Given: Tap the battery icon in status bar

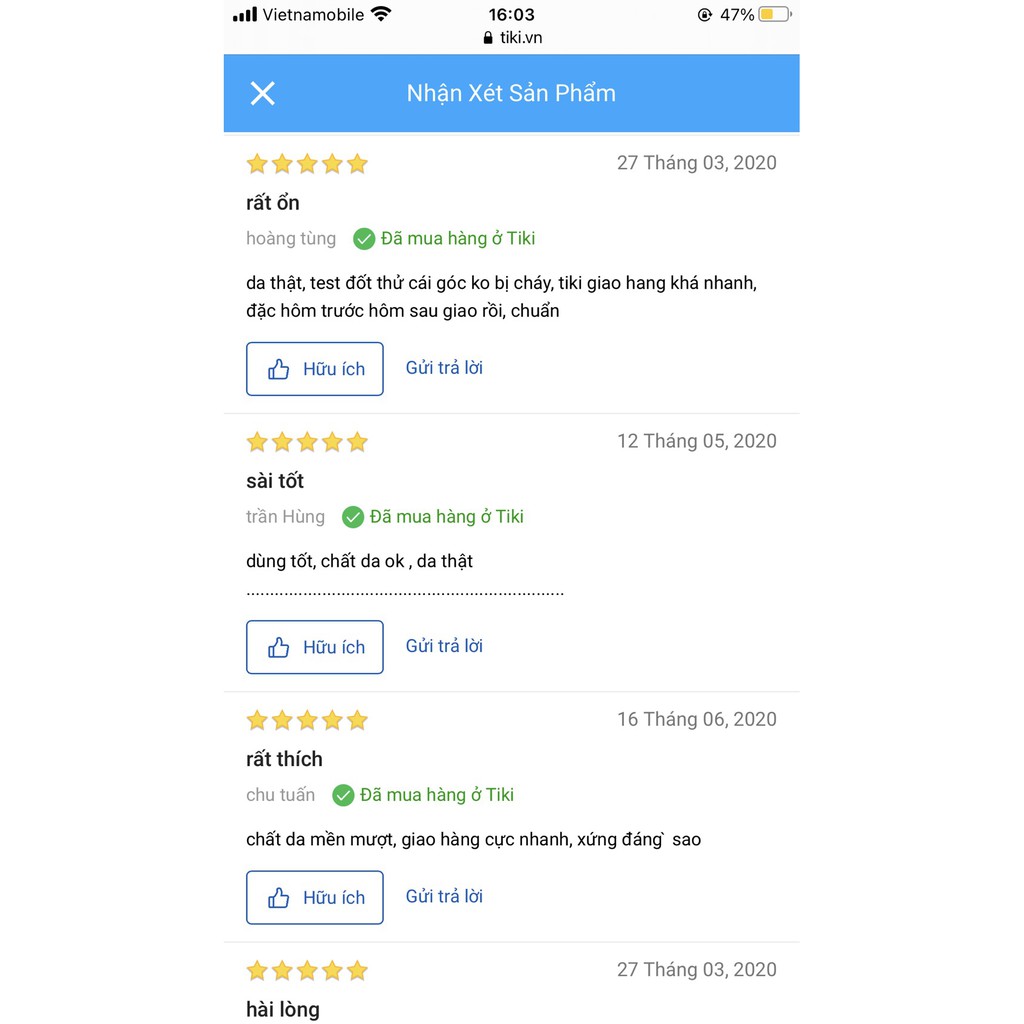Looking at the screenshot, I should click(775, 14).
